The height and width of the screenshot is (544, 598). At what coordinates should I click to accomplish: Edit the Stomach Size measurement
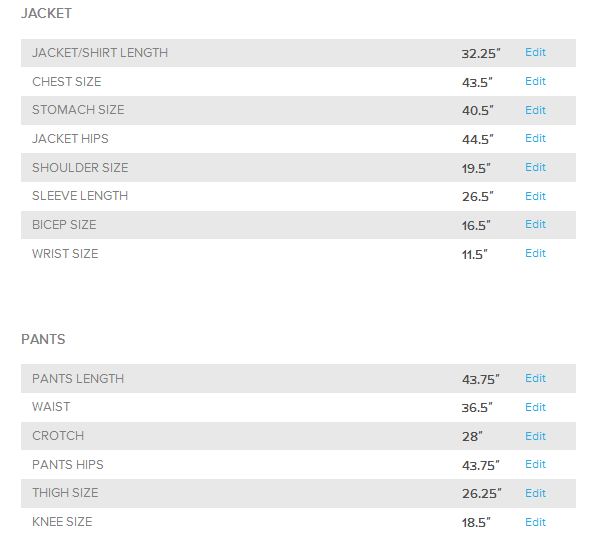535,110
